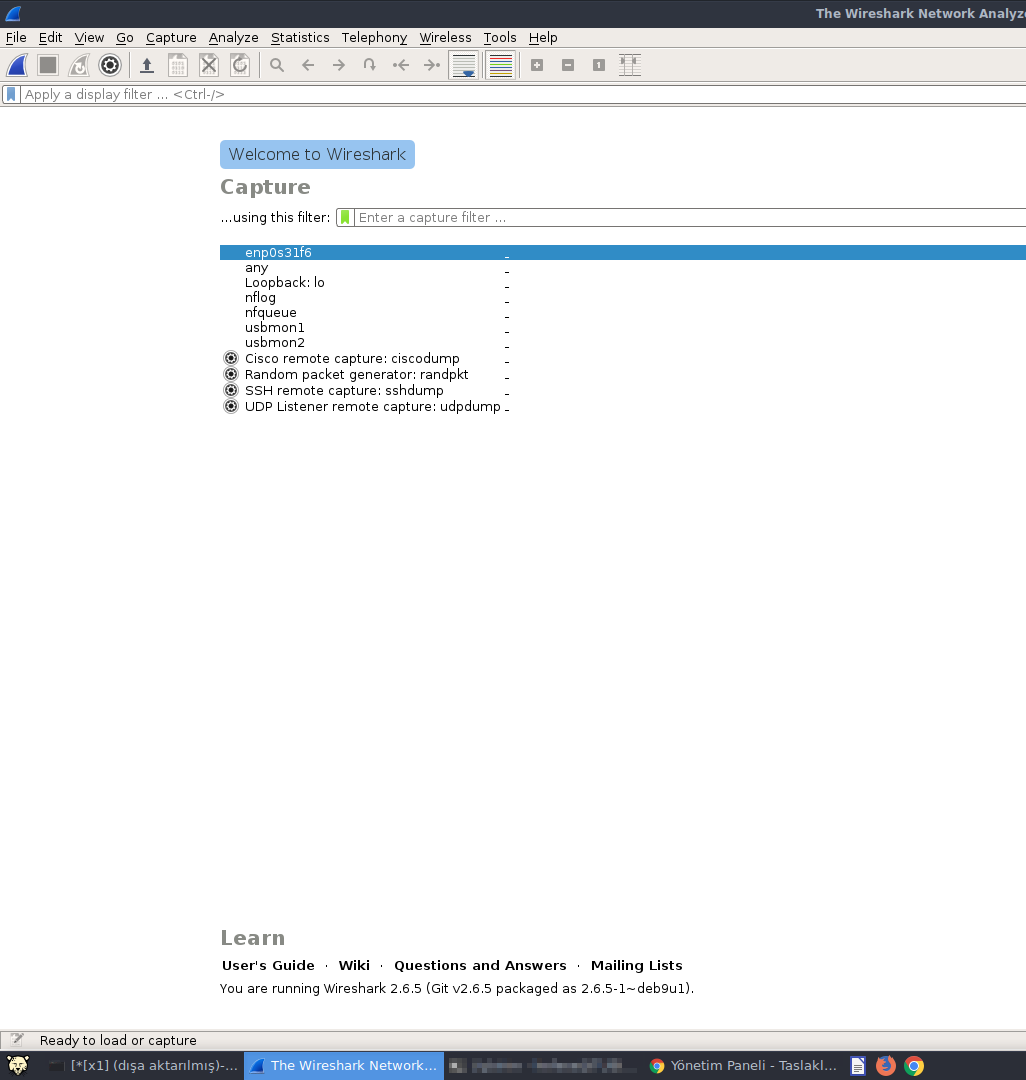Open expert information from status bar icon

pos(17,1040)
